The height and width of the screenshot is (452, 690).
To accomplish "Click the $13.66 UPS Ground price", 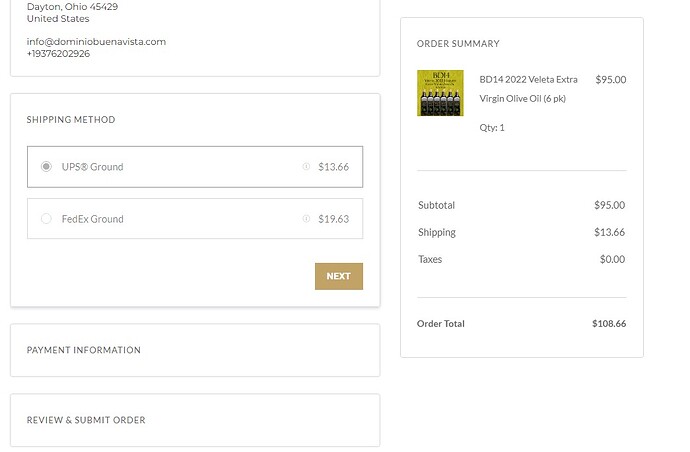I will click(334, 167).
